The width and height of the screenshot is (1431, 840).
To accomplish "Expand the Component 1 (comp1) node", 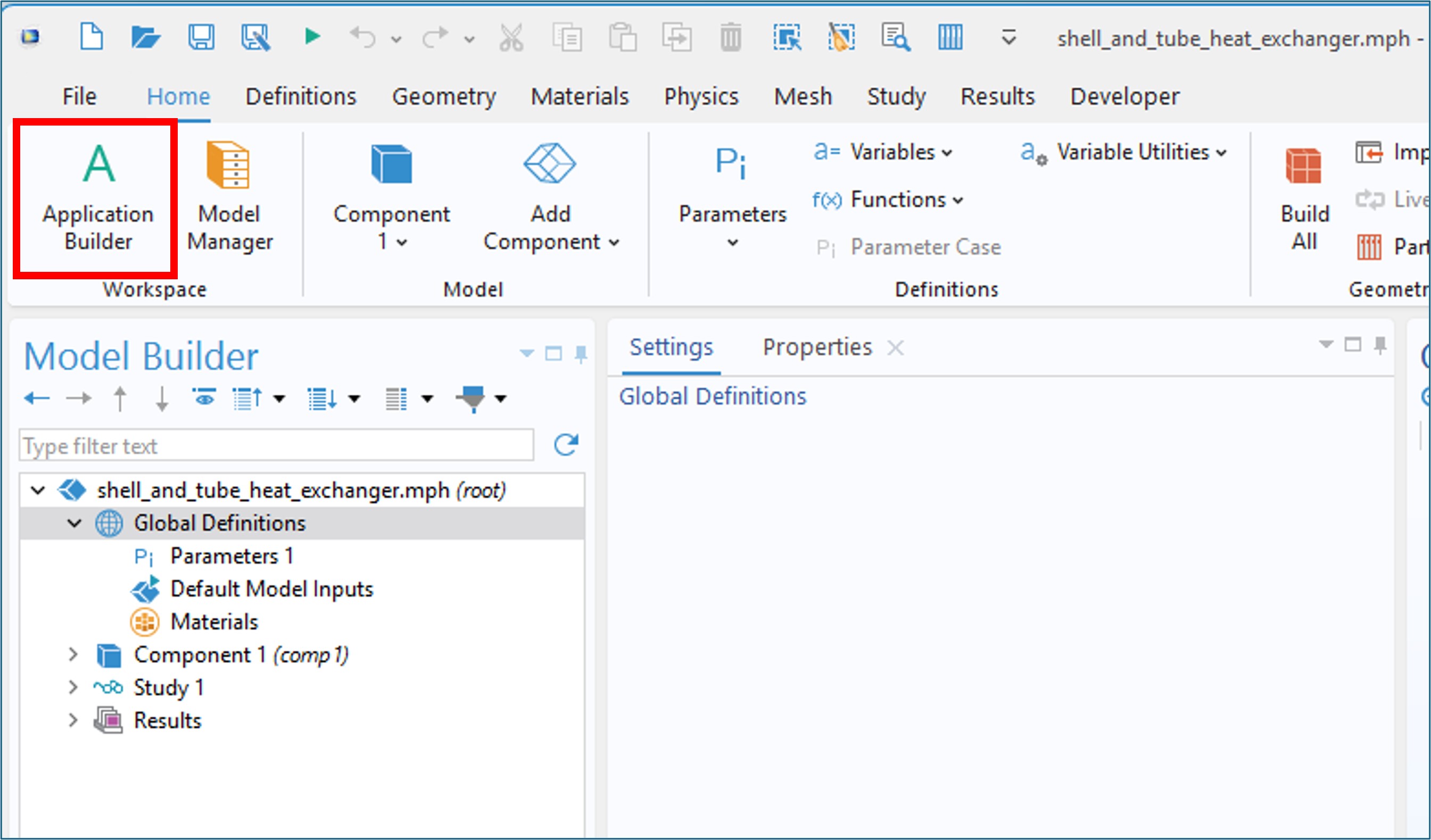I will pos(73,654).
